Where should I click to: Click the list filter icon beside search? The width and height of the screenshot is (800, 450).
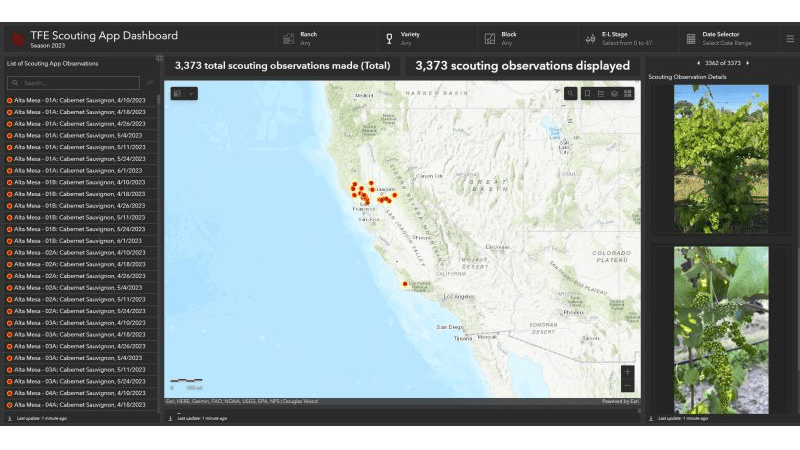point(150,82)
